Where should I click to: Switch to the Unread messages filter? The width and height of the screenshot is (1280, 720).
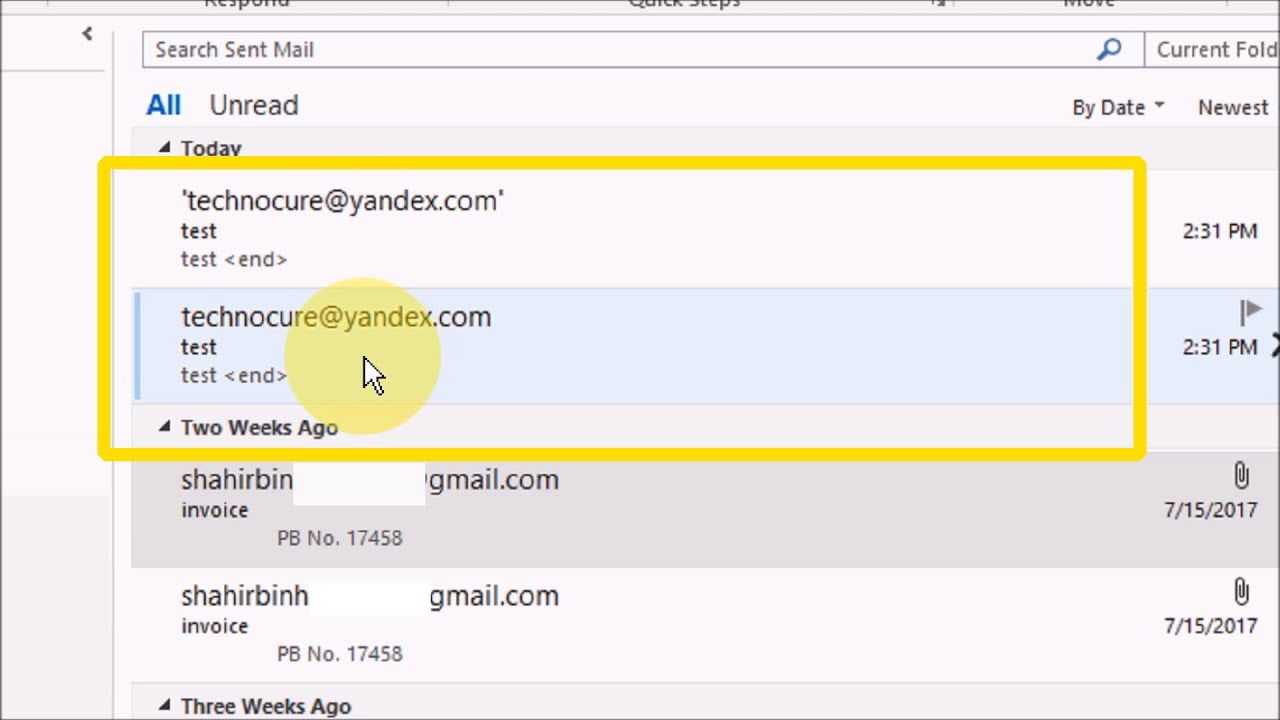click(x=254, y=105)
